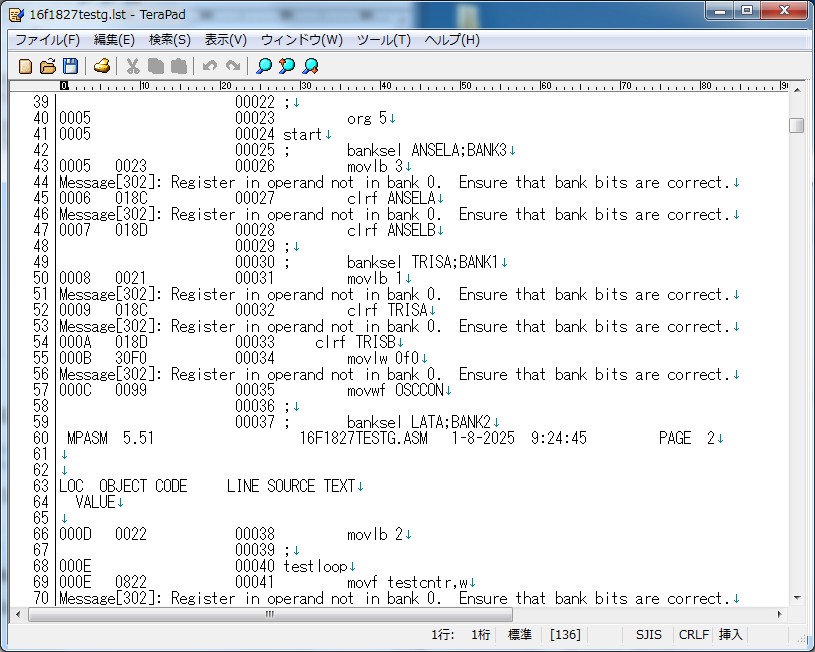
Task: Click line number 61 in the gutter
Action: (x=41, y=454)
